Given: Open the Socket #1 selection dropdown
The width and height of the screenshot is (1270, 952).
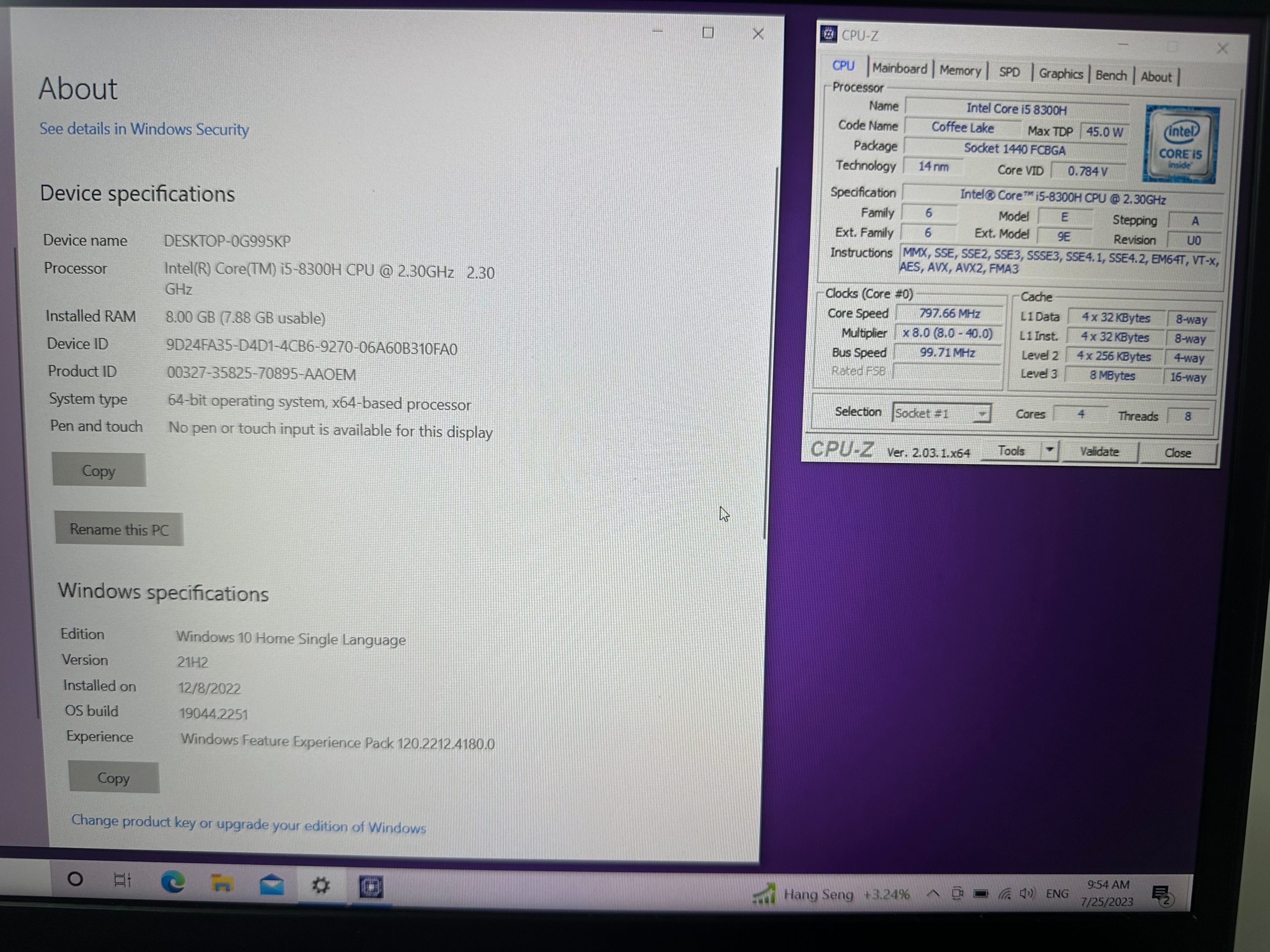Looking at the screenshot, I should pyautogui.click(x=942, y=413).
